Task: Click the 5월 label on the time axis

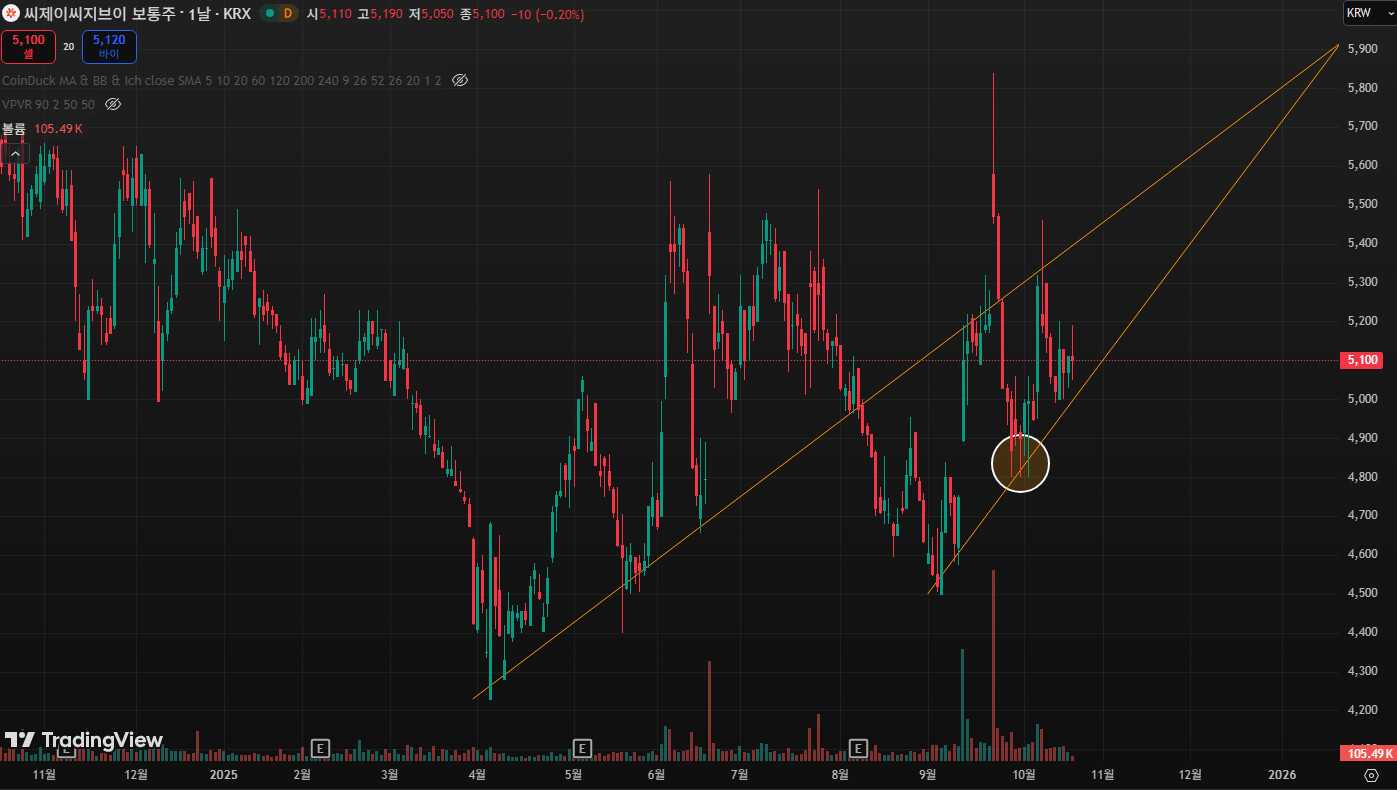Action: tap(573, 774)
